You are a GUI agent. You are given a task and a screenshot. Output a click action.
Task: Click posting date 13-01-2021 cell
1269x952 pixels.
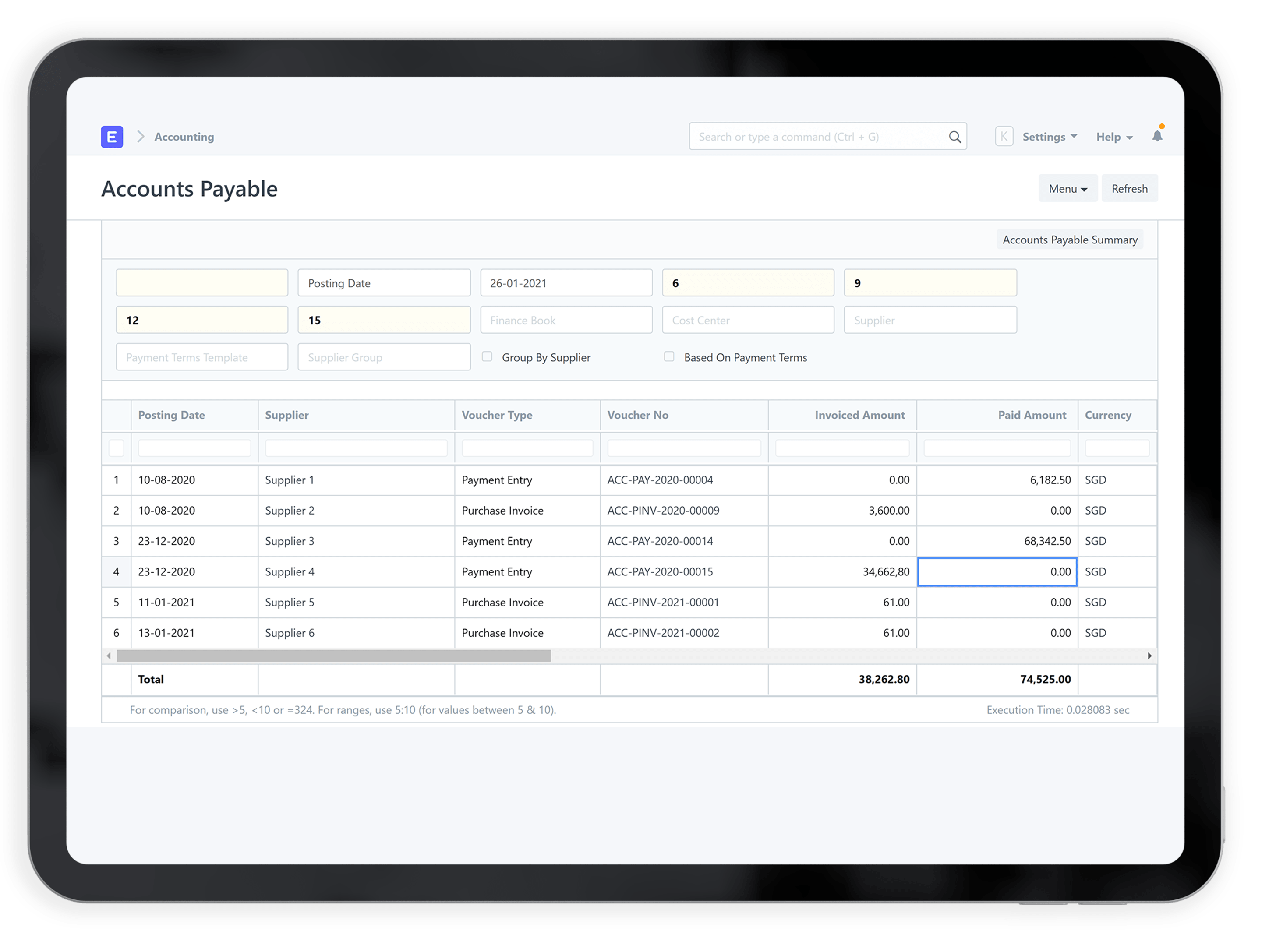(x=194, y=633)
